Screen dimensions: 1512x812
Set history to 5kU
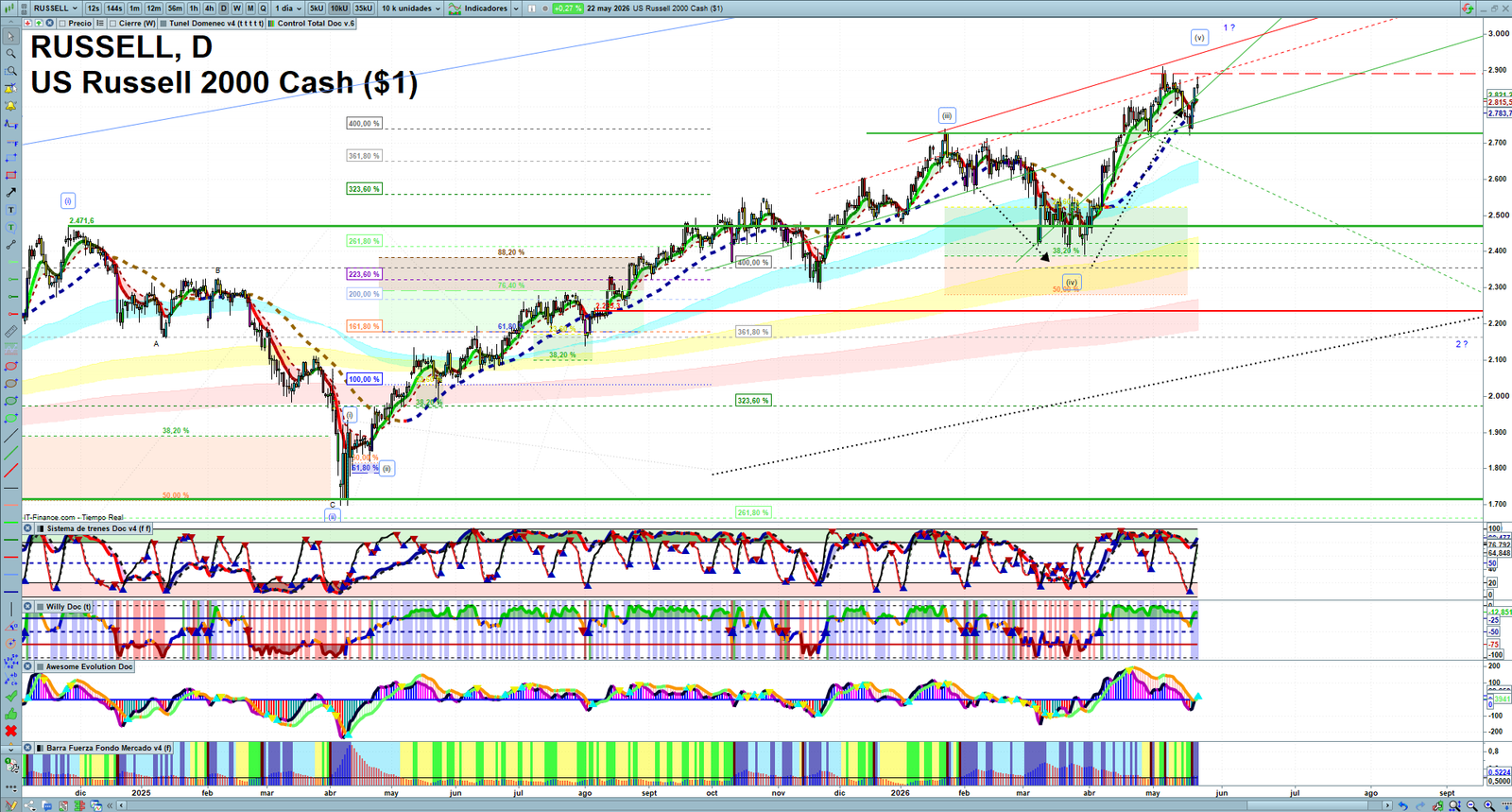click(317, 9)
